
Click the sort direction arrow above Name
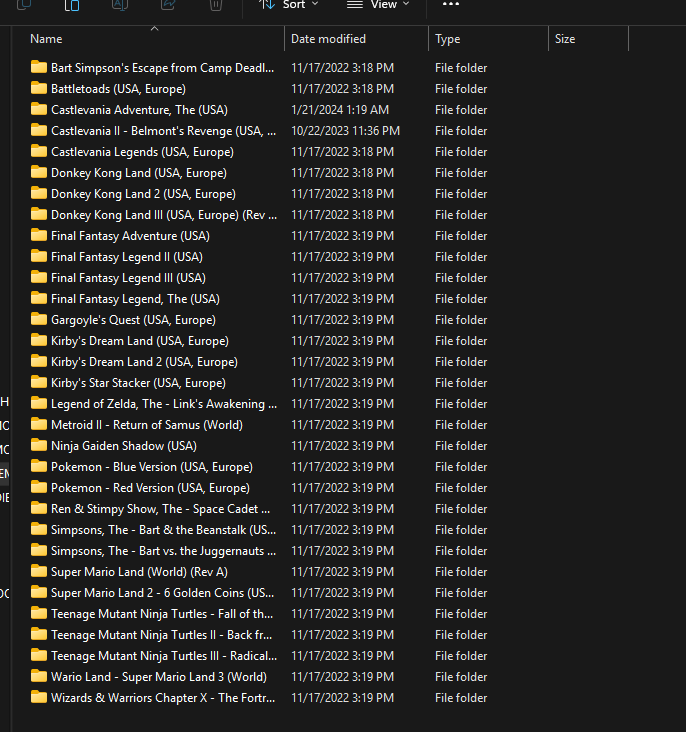tap(154, 29)
